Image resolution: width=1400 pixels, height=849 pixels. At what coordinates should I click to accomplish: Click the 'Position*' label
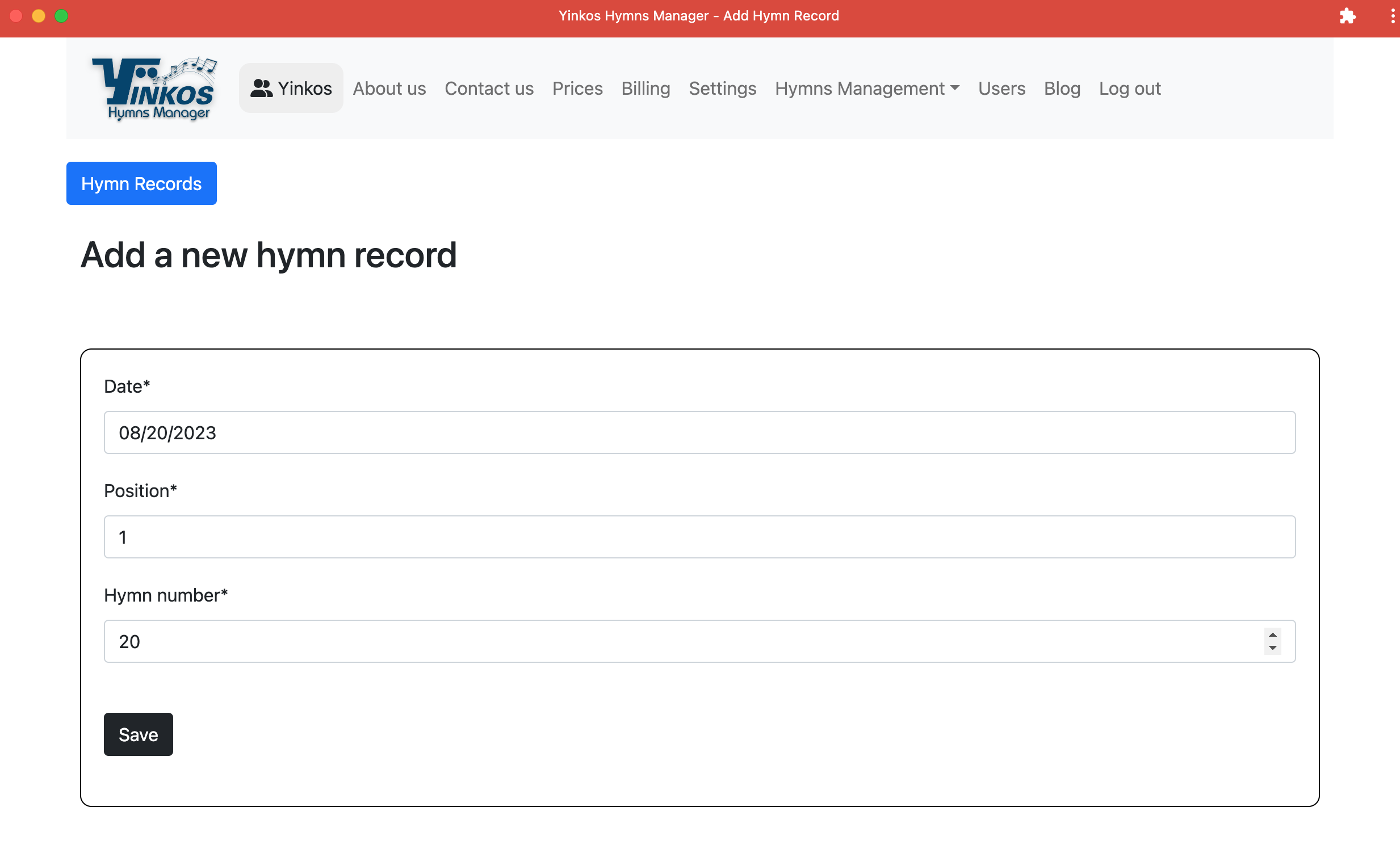coord(140,491)
